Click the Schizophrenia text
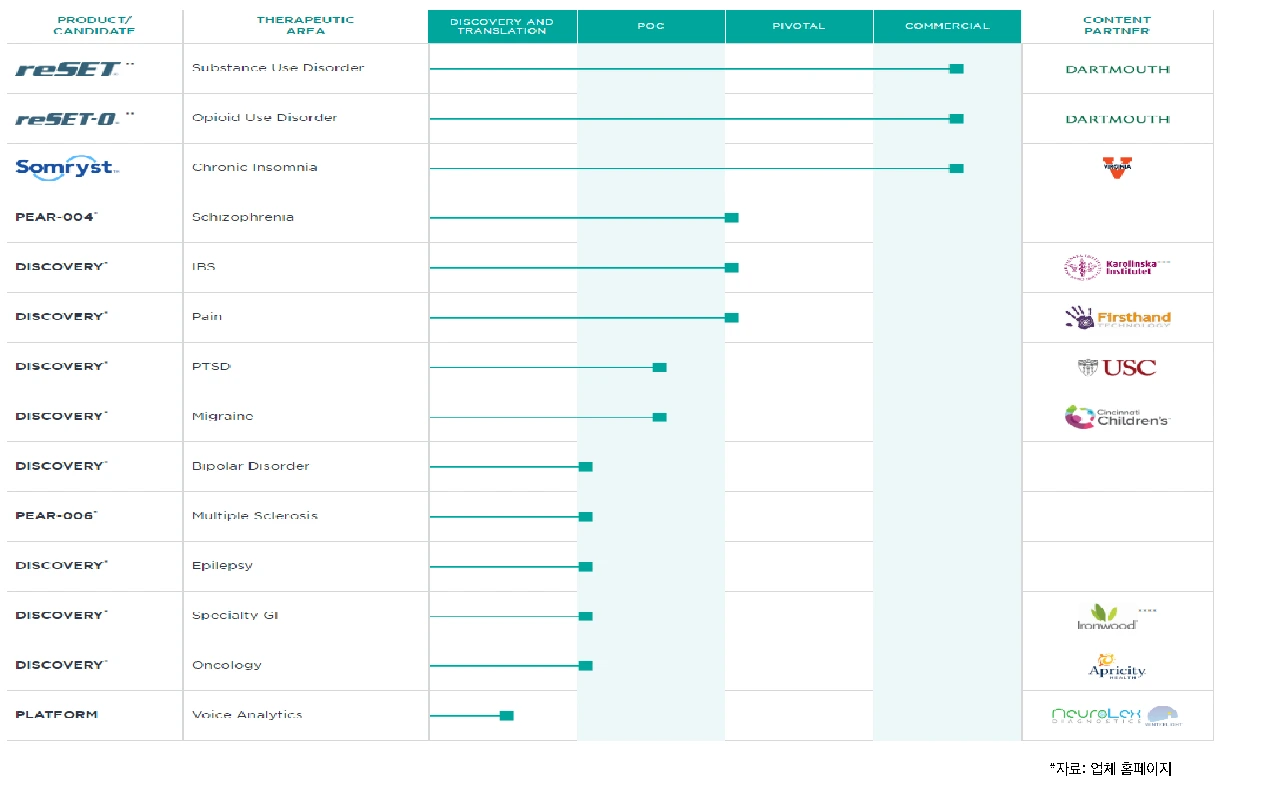Viewport: 1266px width, 789px height. click(x=243, y=217)
